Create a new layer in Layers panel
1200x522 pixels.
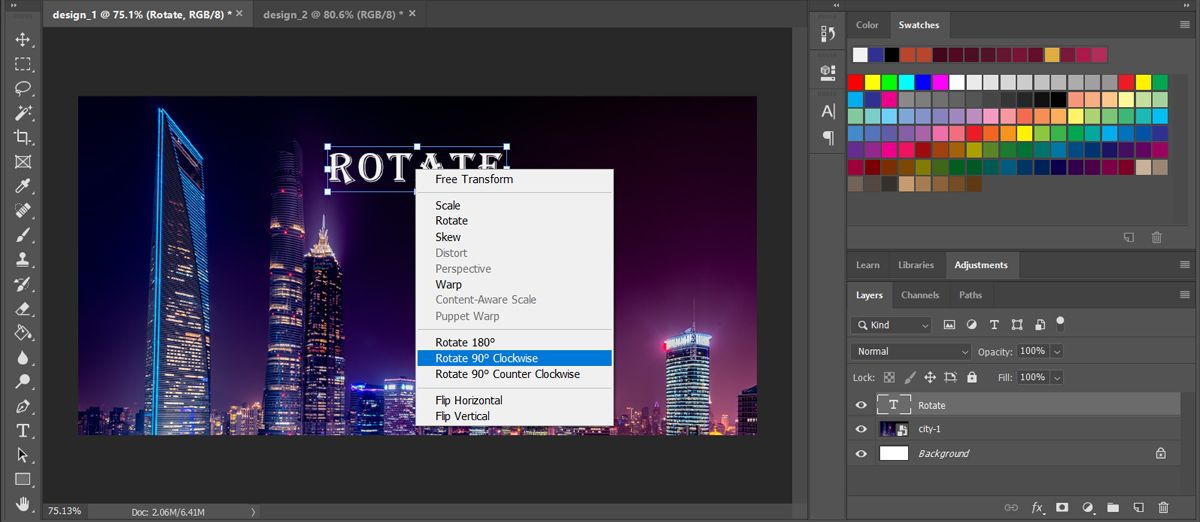(1137, 507)
